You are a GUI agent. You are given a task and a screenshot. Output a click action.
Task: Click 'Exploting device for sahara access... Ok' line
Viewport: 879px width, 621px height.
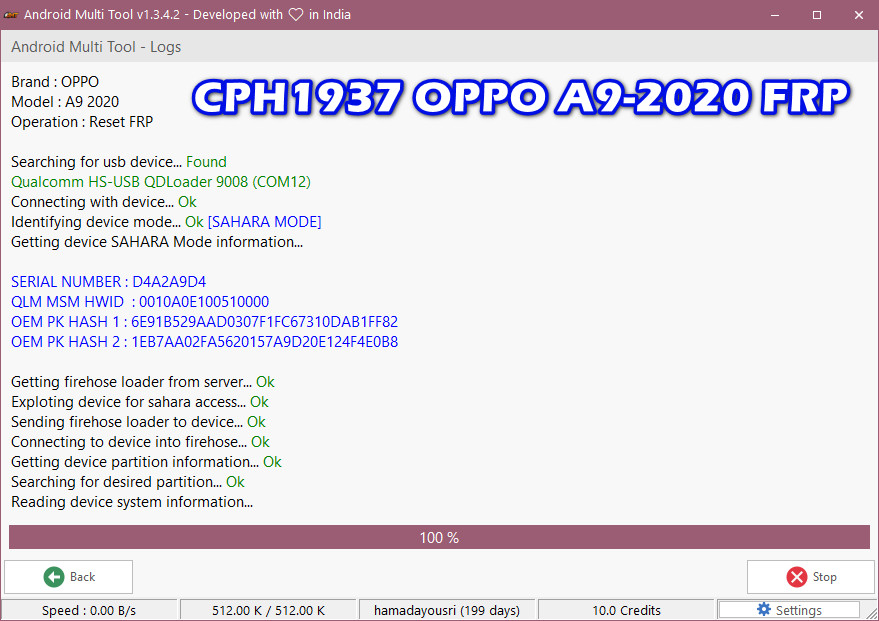pos(140,402)
